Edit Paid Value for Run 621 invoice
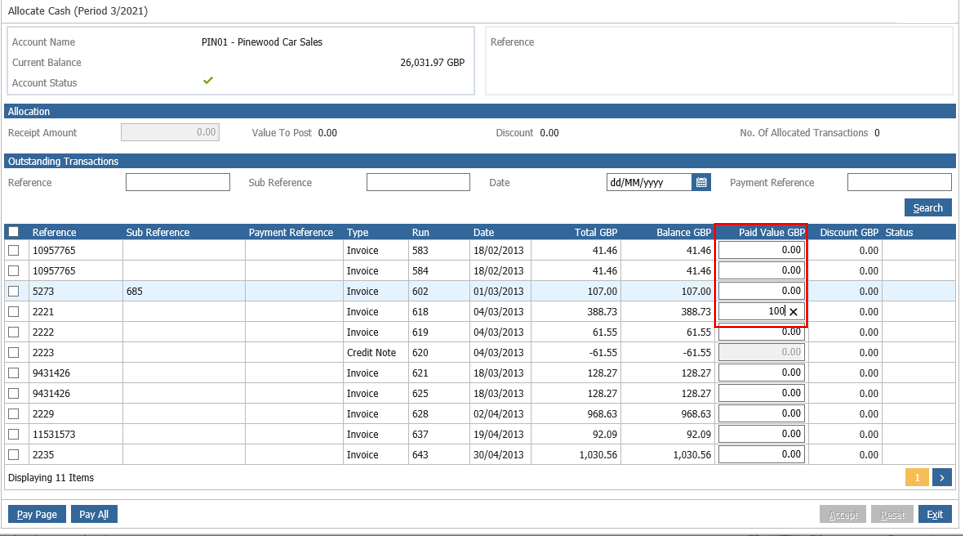963x536 pixels. click(x=762, y=373)
